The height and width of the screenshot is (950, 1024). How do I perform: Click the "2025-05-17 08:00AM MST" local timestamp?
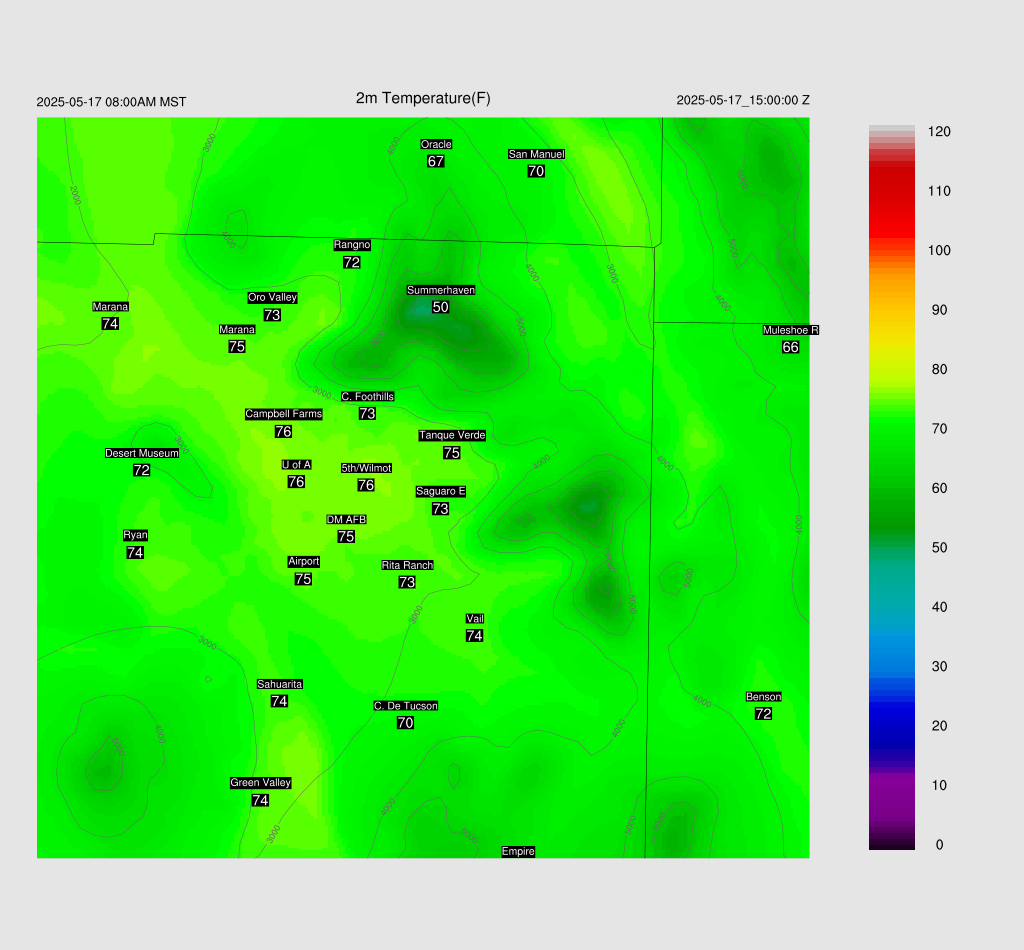point(111,102)
